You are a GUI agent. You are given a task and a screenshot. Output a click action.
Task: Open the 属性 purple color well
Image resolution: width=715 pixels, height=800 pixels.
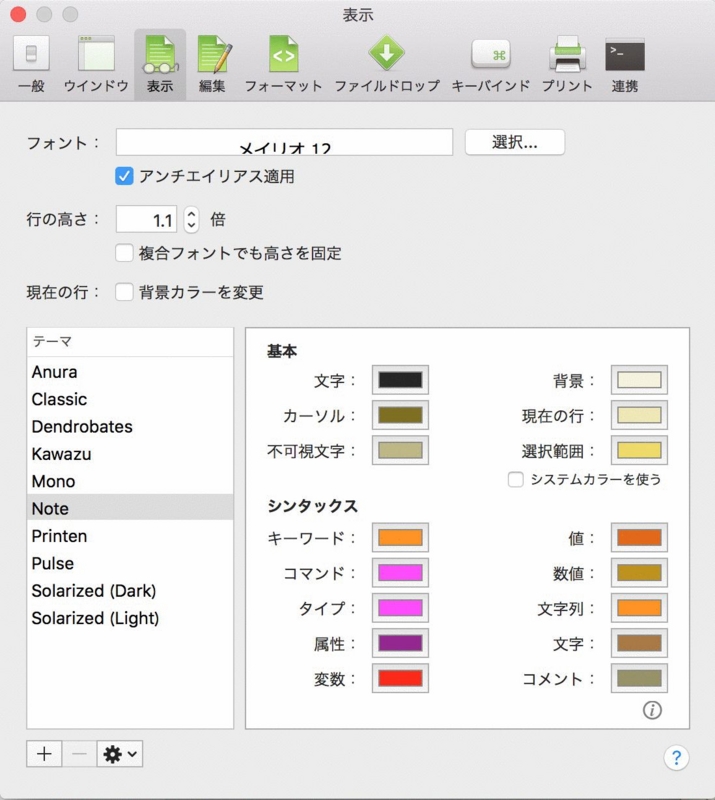[x=400, y=643]
